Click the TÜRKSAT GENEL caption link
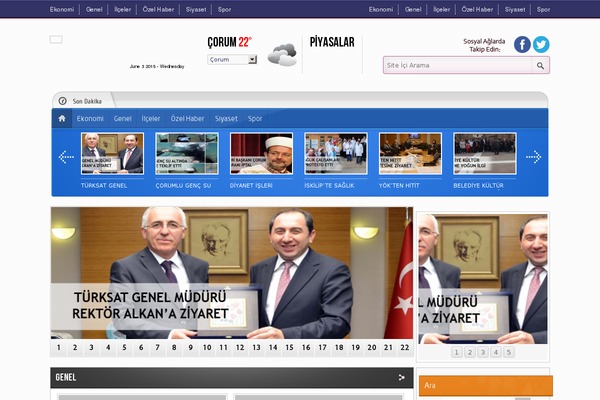 pos(104,185)
